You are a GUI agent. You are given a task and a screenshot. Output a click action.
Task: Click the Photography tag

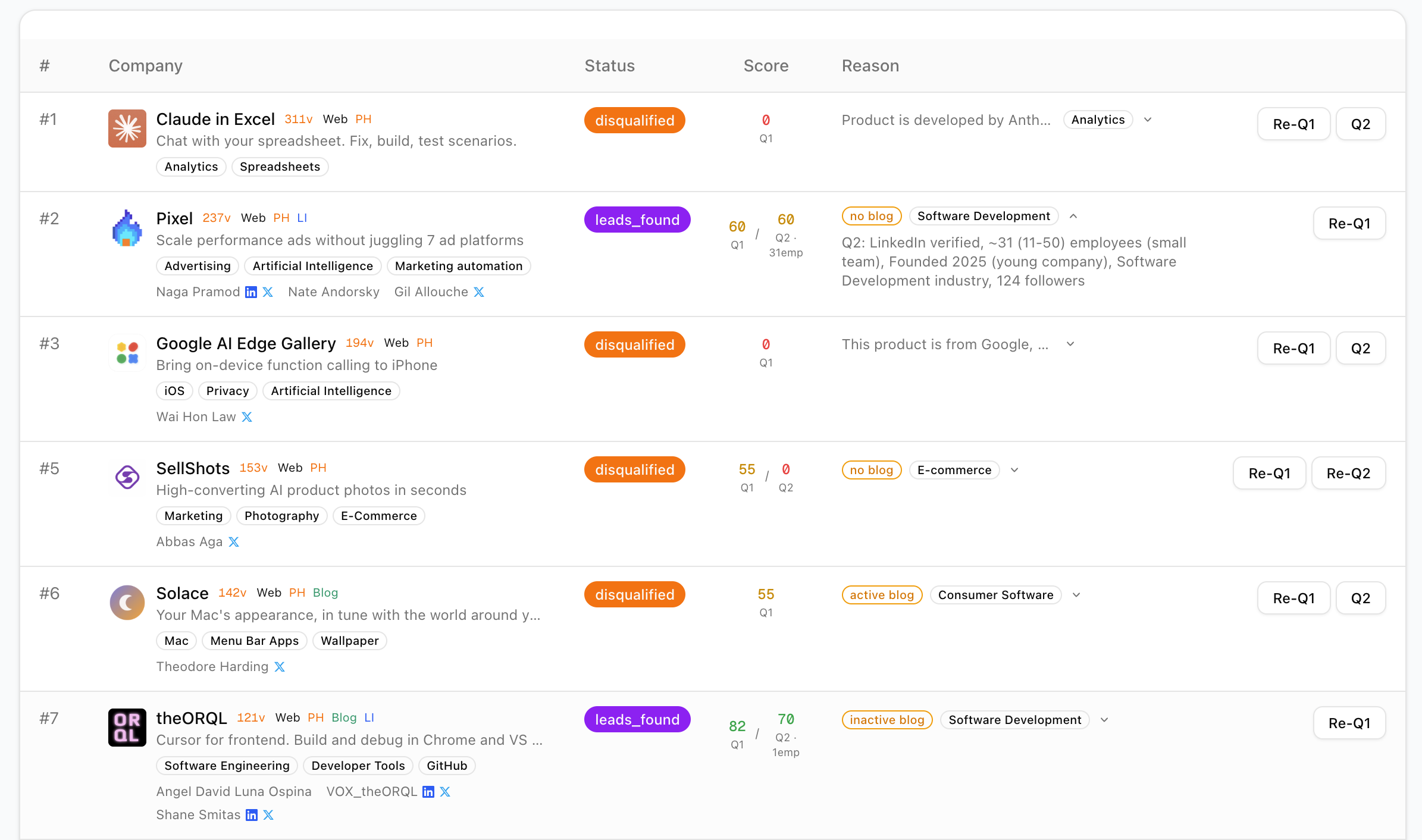[282, 516]
